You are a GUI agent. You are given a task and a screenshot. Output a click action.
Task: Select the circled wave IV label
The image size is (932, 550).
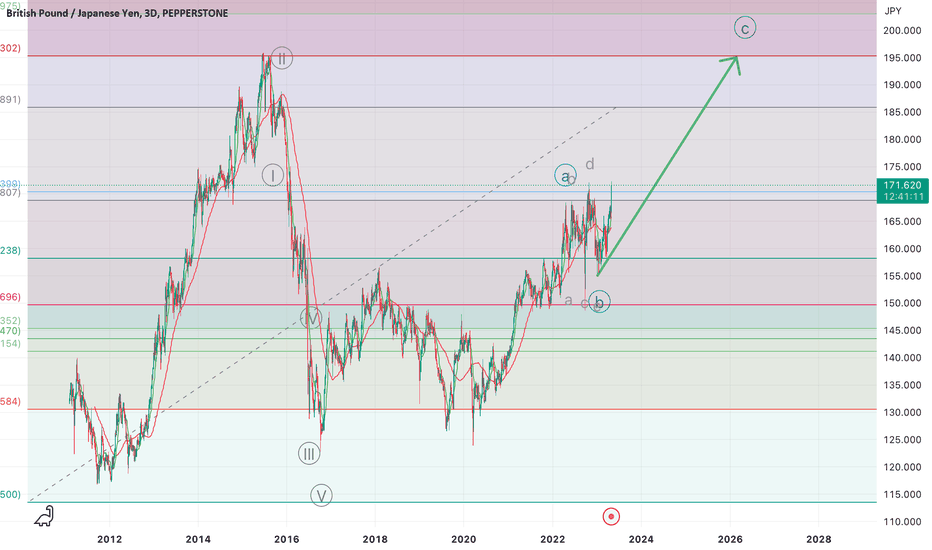(311, 318)
